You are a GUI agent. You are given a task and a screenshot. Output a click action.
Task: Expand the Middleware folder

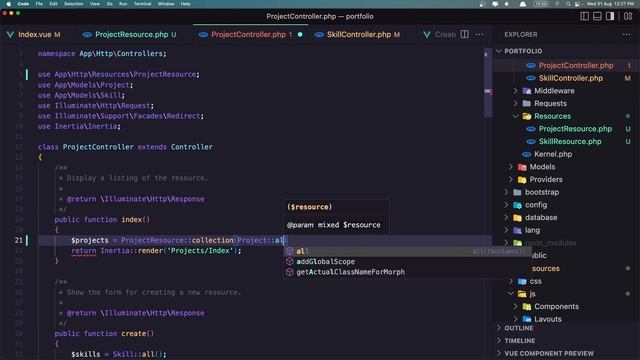tap(554, 91)
